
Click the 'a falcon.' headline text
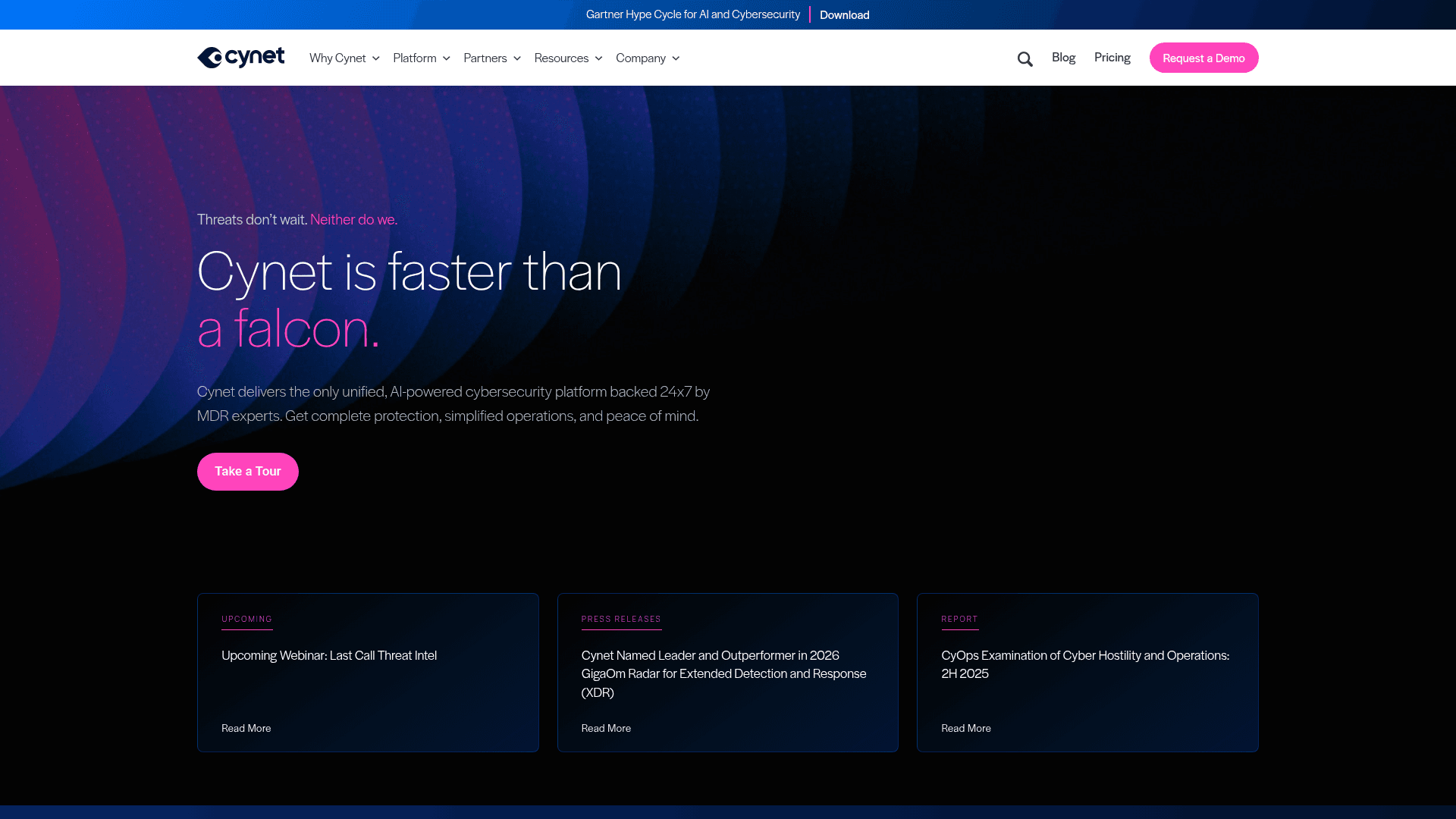tap(288, 328)
